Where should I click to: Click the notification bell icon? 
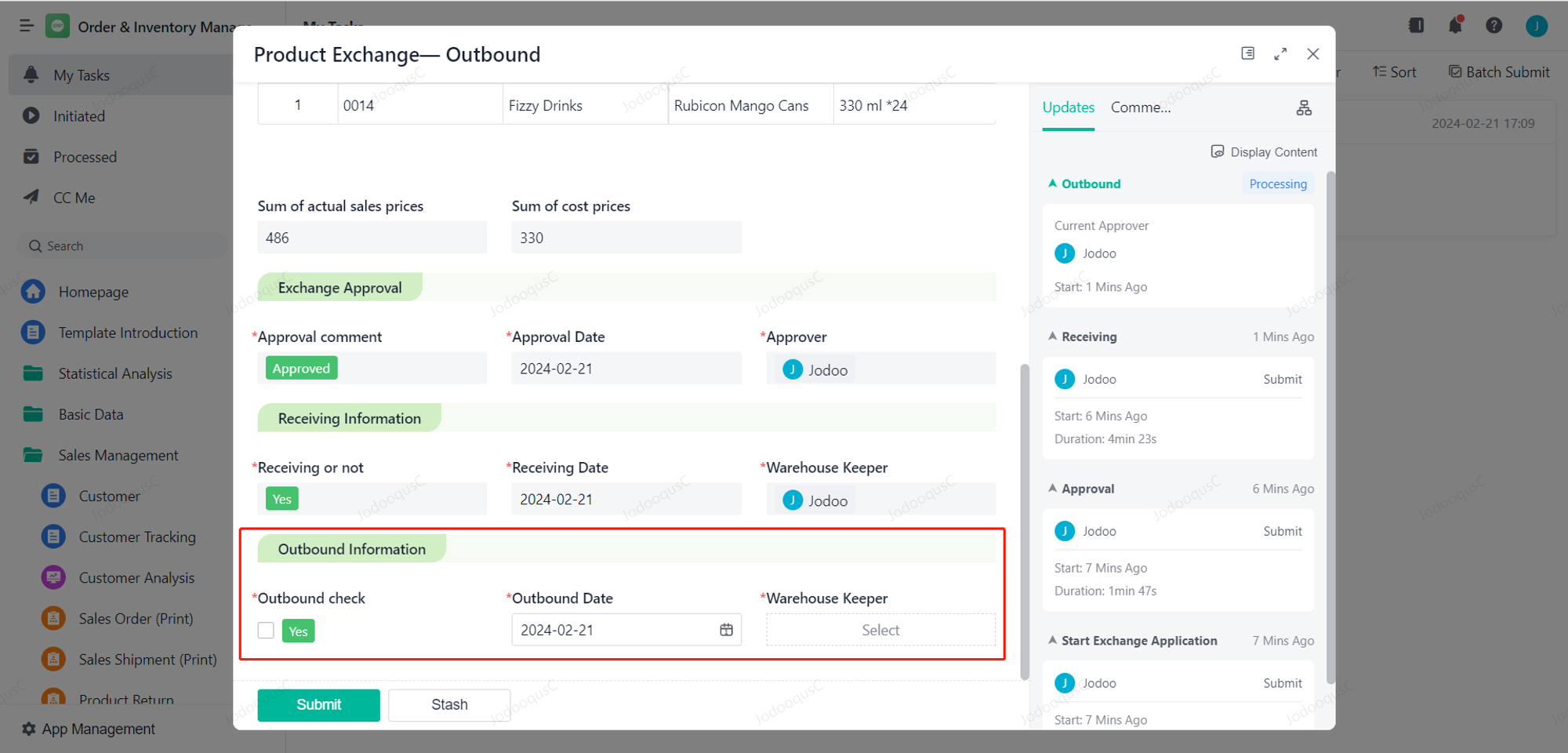(x=1455, y=26)
